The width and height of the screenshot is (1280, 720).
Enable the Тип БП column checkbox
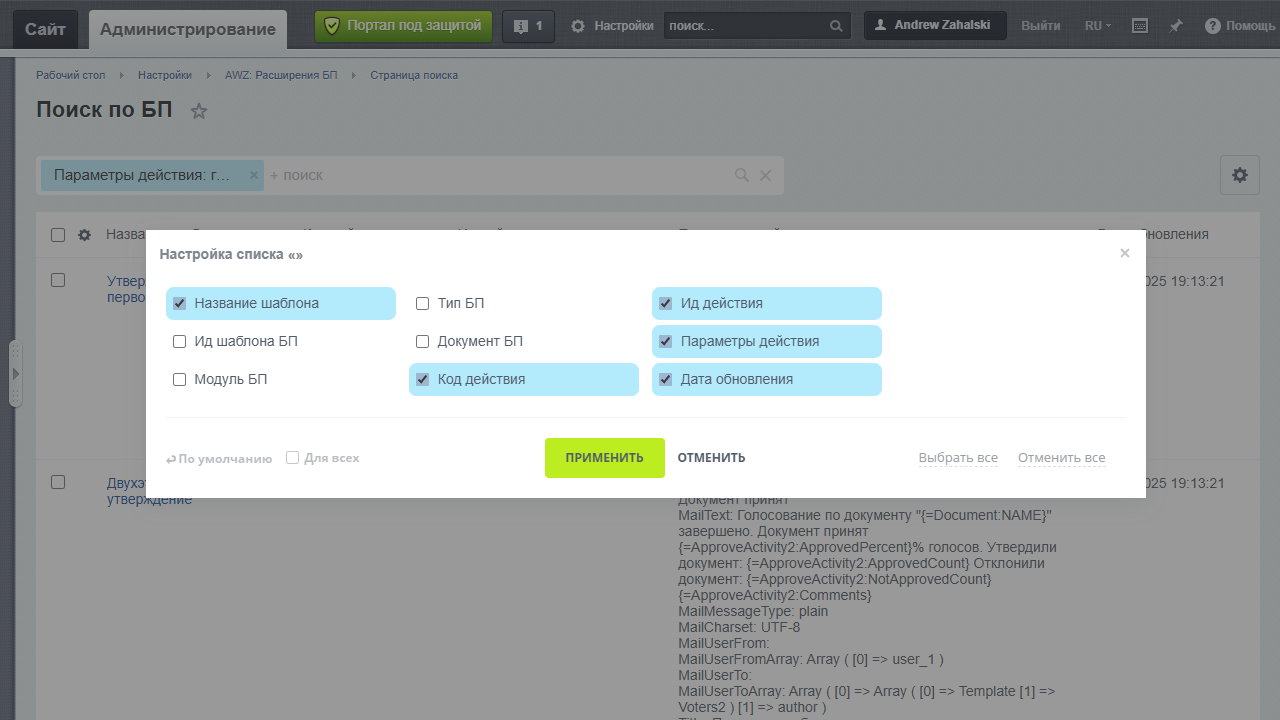coord(423,303)
